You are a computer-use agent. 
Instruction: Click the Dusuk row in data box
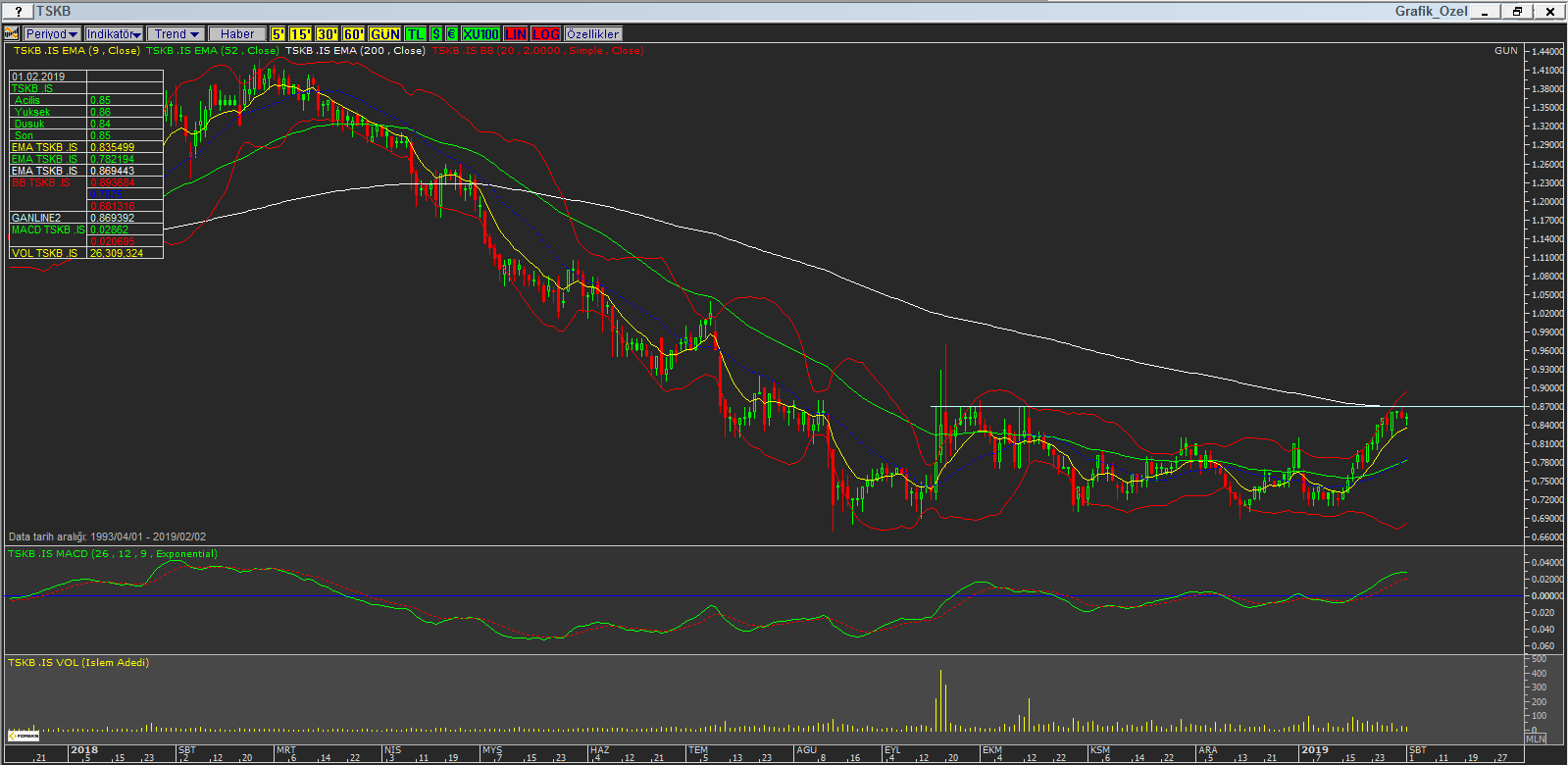pyautogui.click(x=86, y=124)
